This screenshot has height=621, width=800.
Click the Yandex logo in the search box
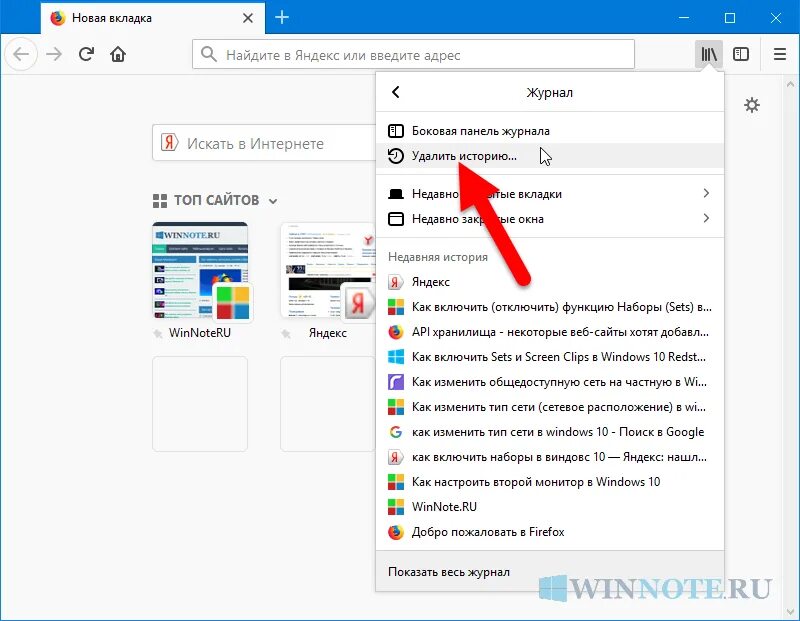click(x=170, y=142)
